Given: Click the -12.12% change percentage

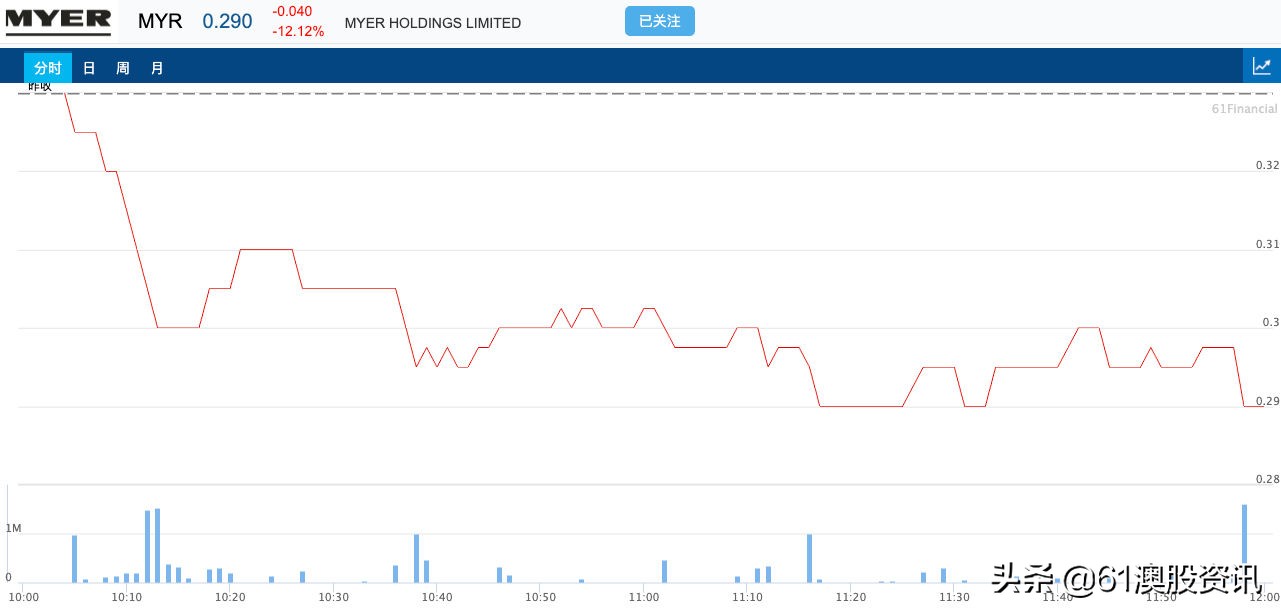Looking at the screenshot, I should click(298, 31).
